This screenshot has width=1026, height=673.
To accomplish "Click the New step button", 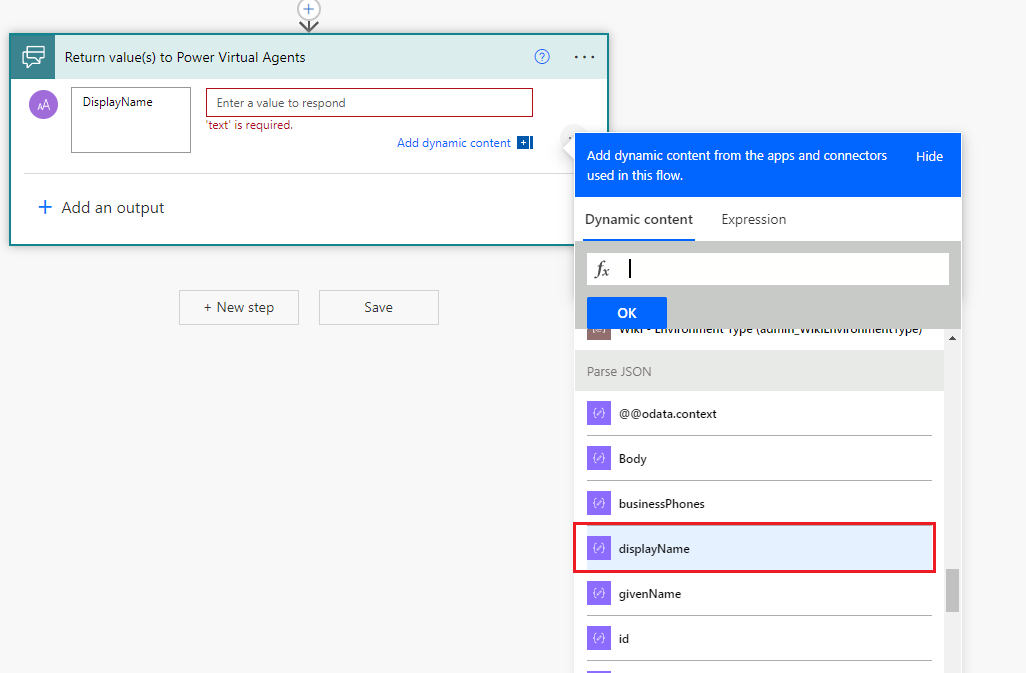I will [x=239, y=307].
